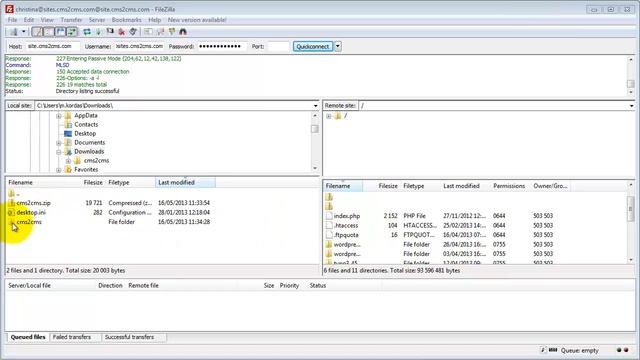Open the Site Manager dropdown arrow
640x360 pixels.
click(24, 32)
